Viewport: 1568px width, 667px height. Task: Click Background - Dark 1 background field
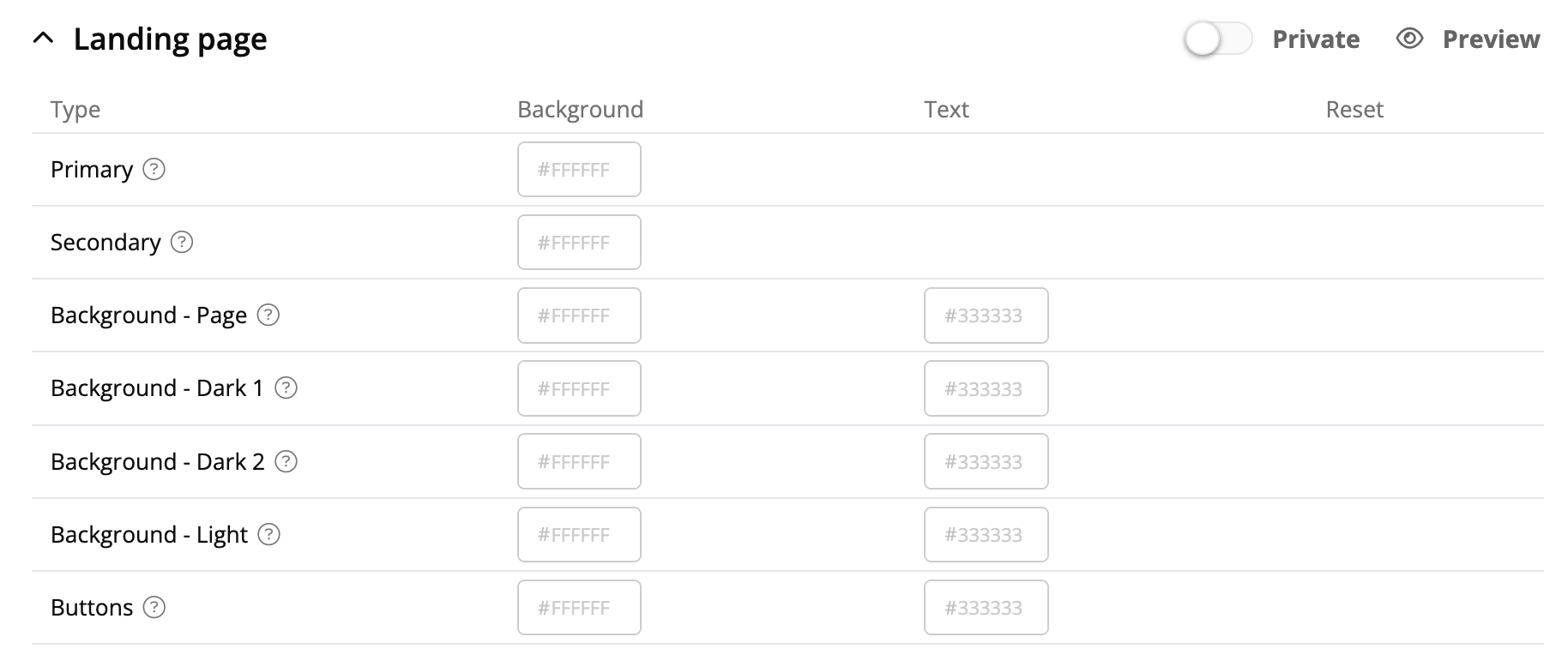click(579, 388)
